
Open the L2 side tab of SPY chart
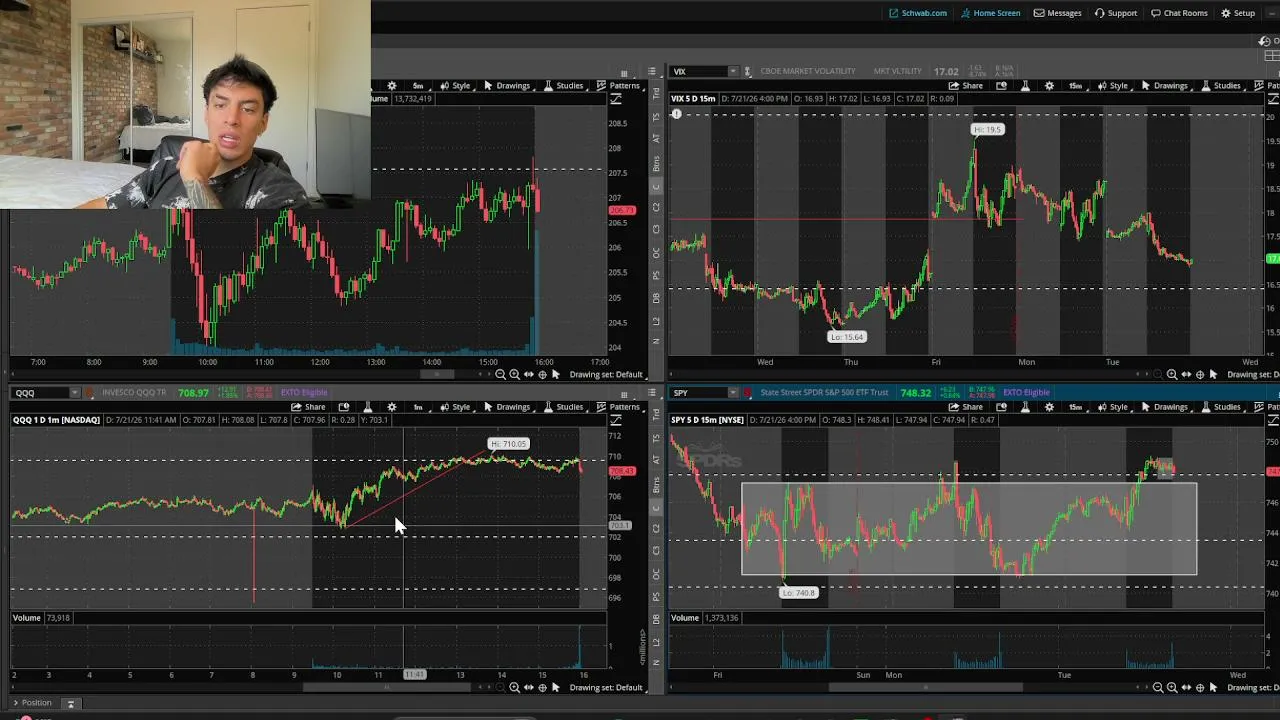tap(657, 641)
